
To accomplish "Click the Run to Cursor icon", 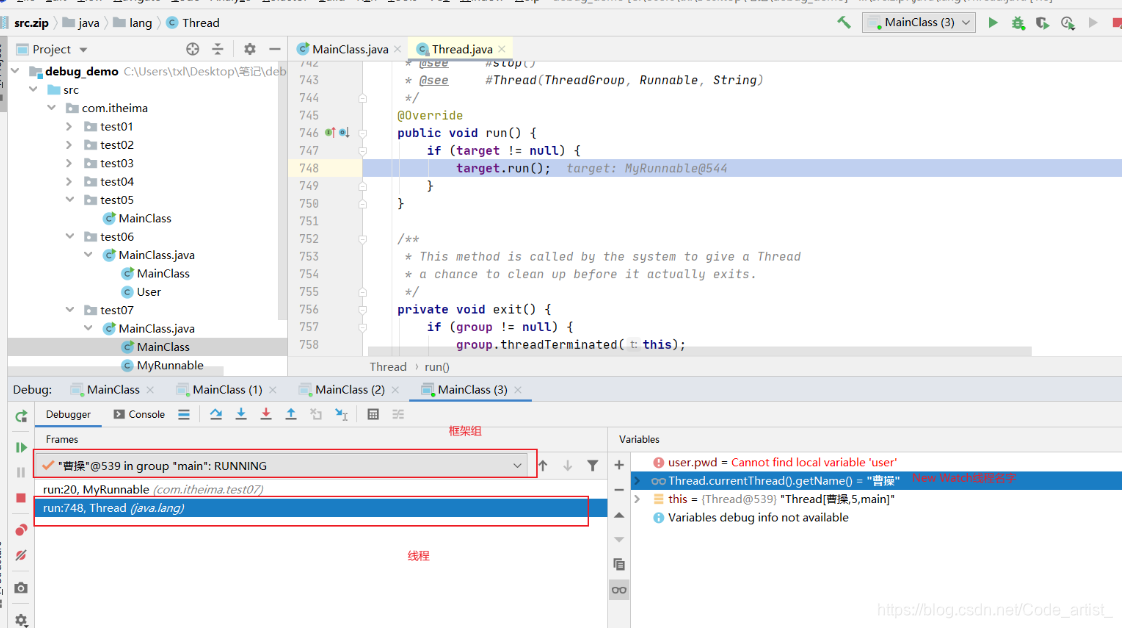I will (341, 414).
